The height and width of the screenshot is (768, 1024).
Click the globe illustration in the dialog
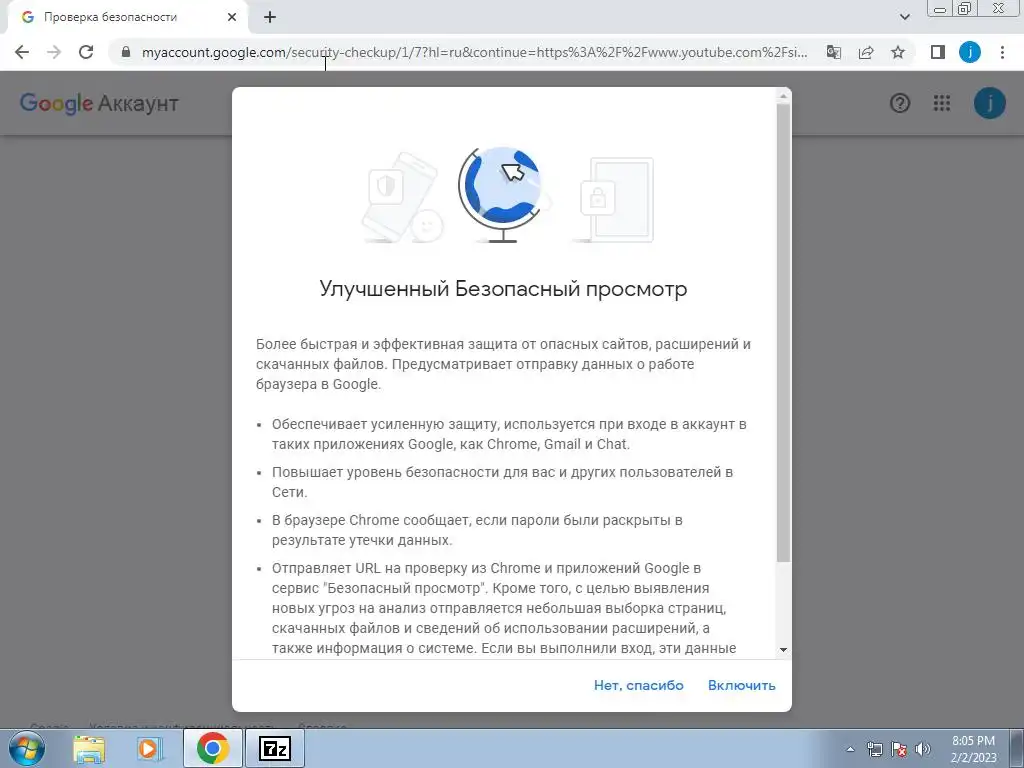click(502, 195)
